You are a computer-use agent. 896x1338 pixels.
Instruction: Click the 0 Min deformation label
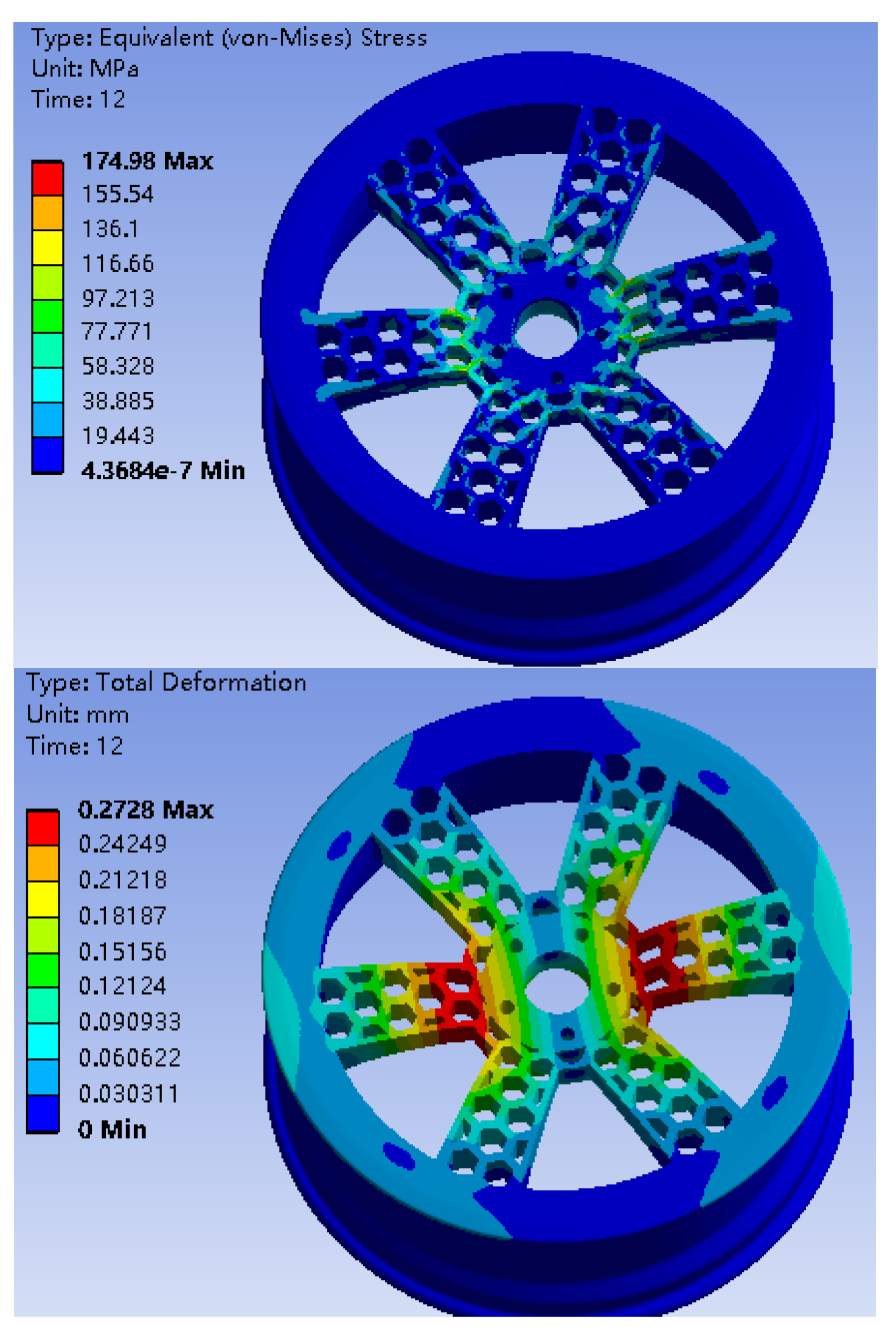point(113,1129)
